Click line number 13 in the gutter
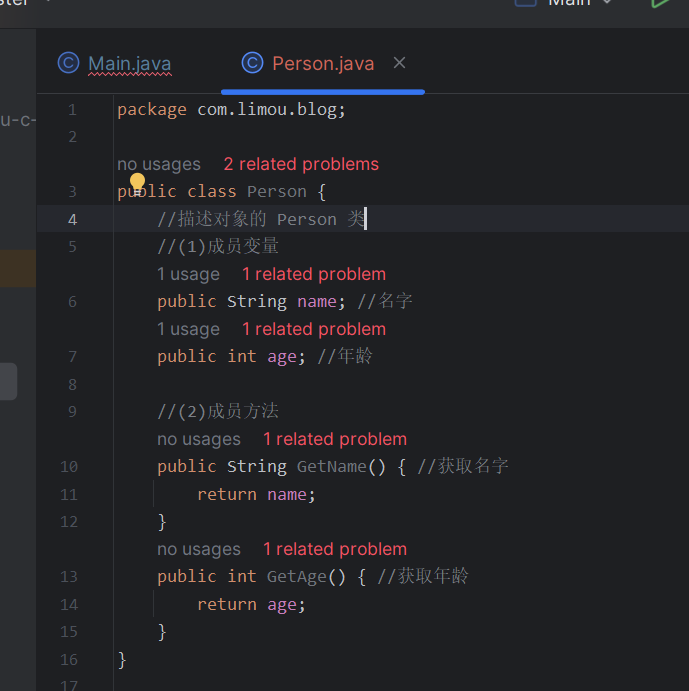This screenshot has height=691, width=689. (68, 576)
